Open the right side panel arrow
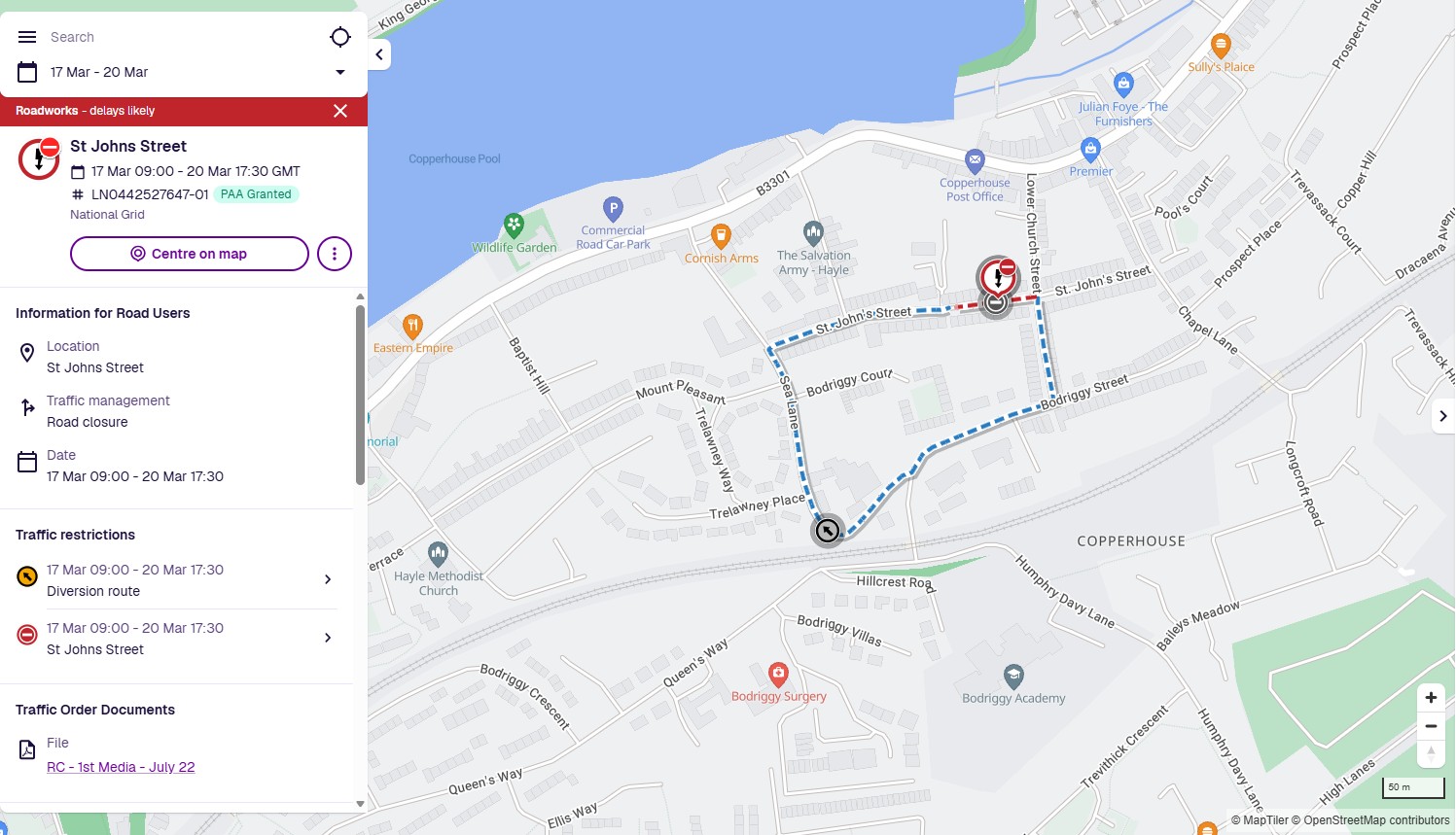Image resolution: width=1456 pixels, height=835 pixels. tap(1443, 416)
